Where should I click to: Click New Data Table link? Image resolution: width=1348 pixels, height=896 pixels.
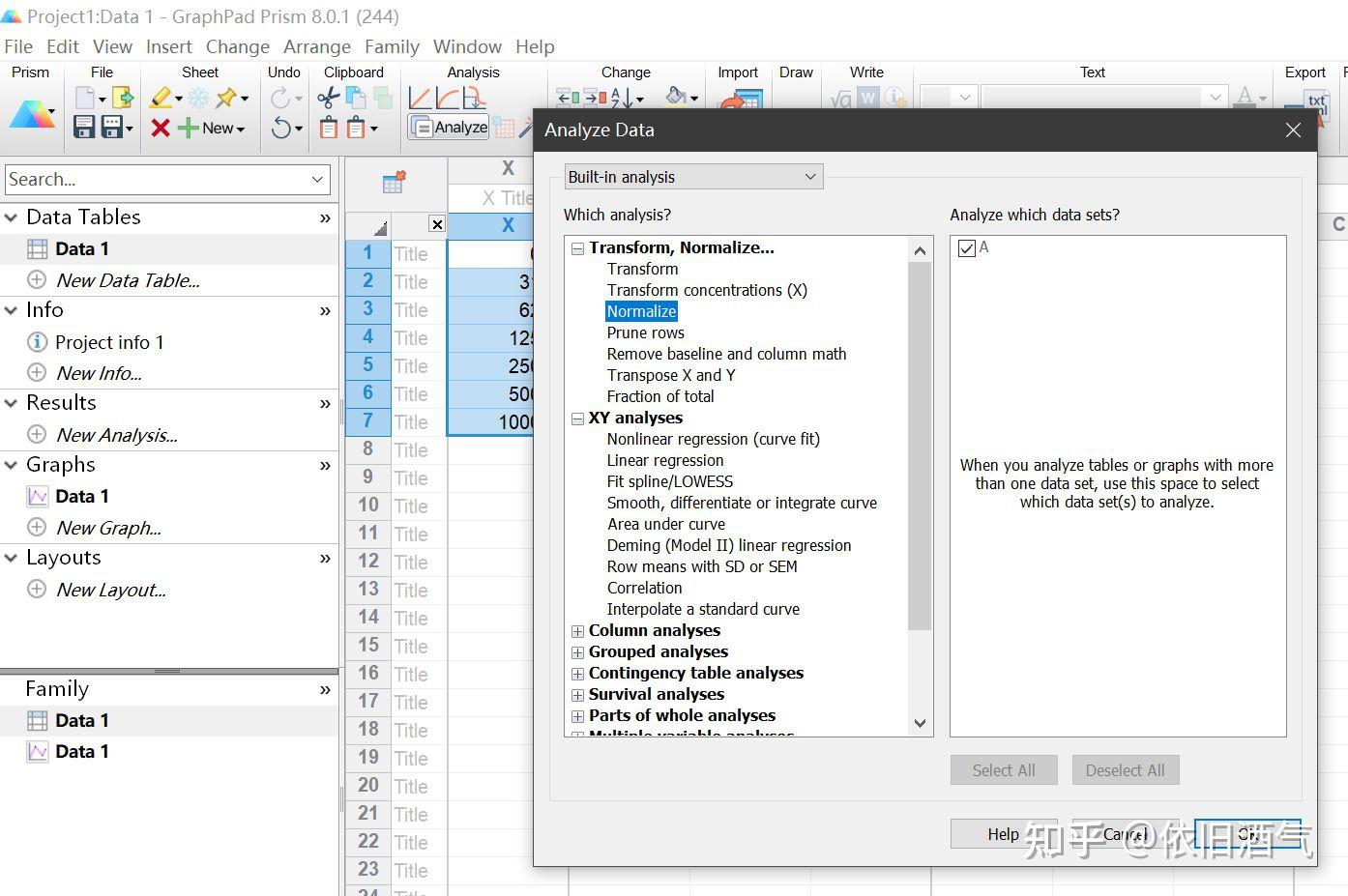[128, 280]
